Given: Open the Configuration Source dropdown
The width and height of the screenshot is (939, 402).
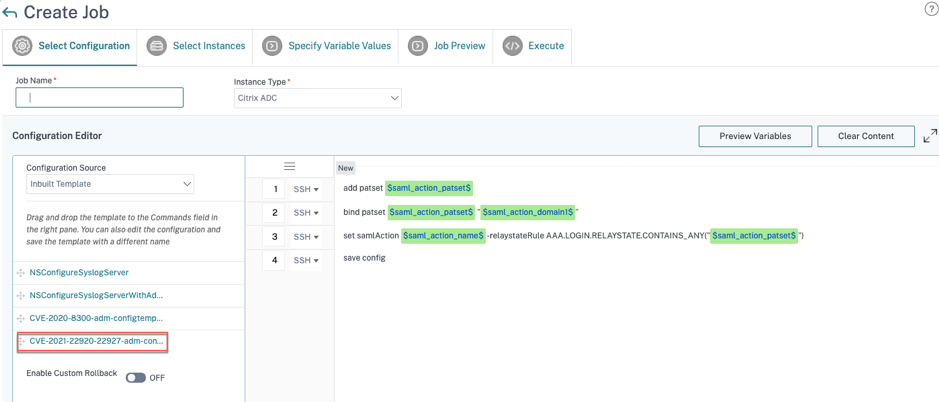Looking at the screenshot, I should (110, 184).
